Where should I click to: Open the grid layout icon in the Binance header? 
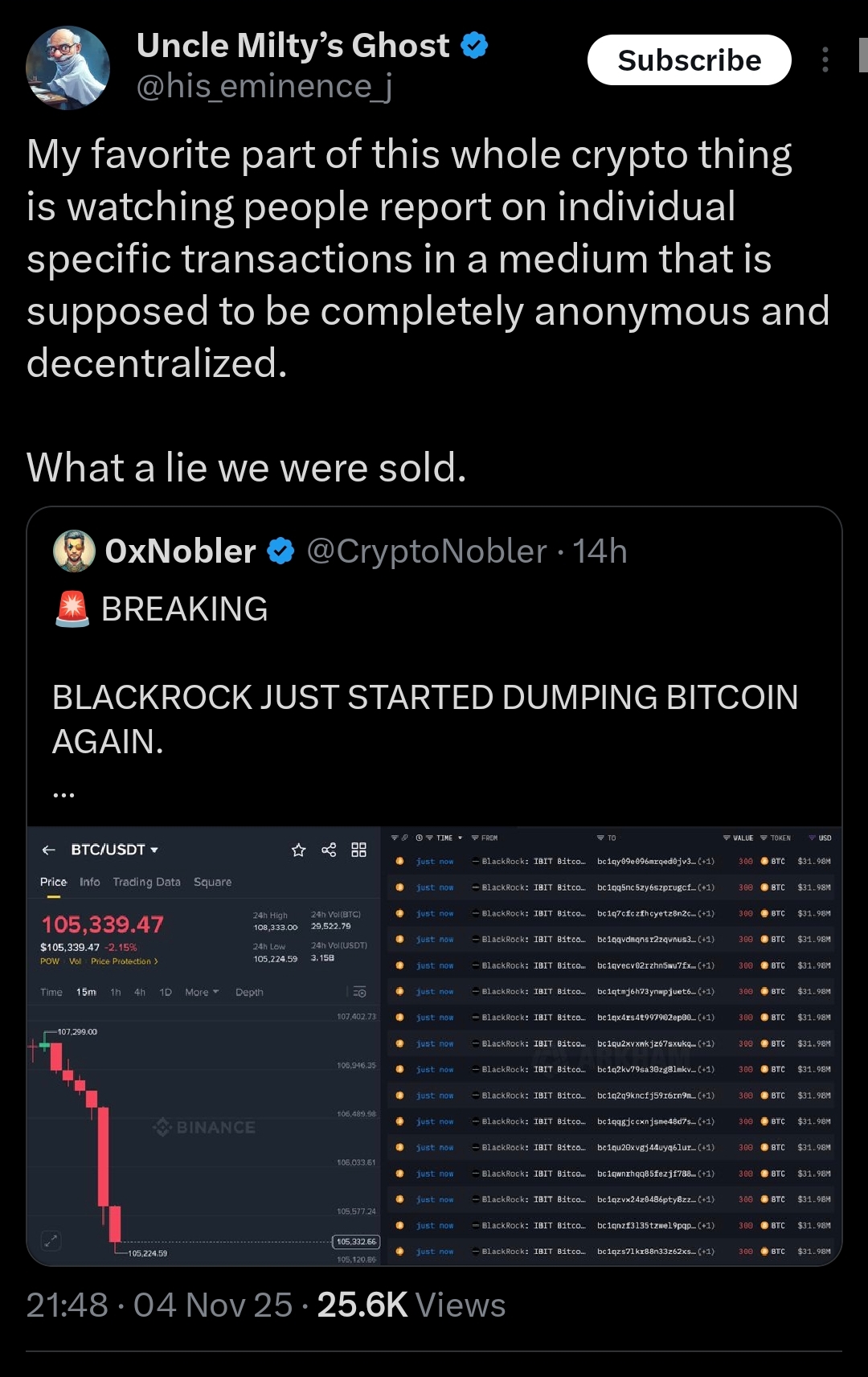(359, 850)
